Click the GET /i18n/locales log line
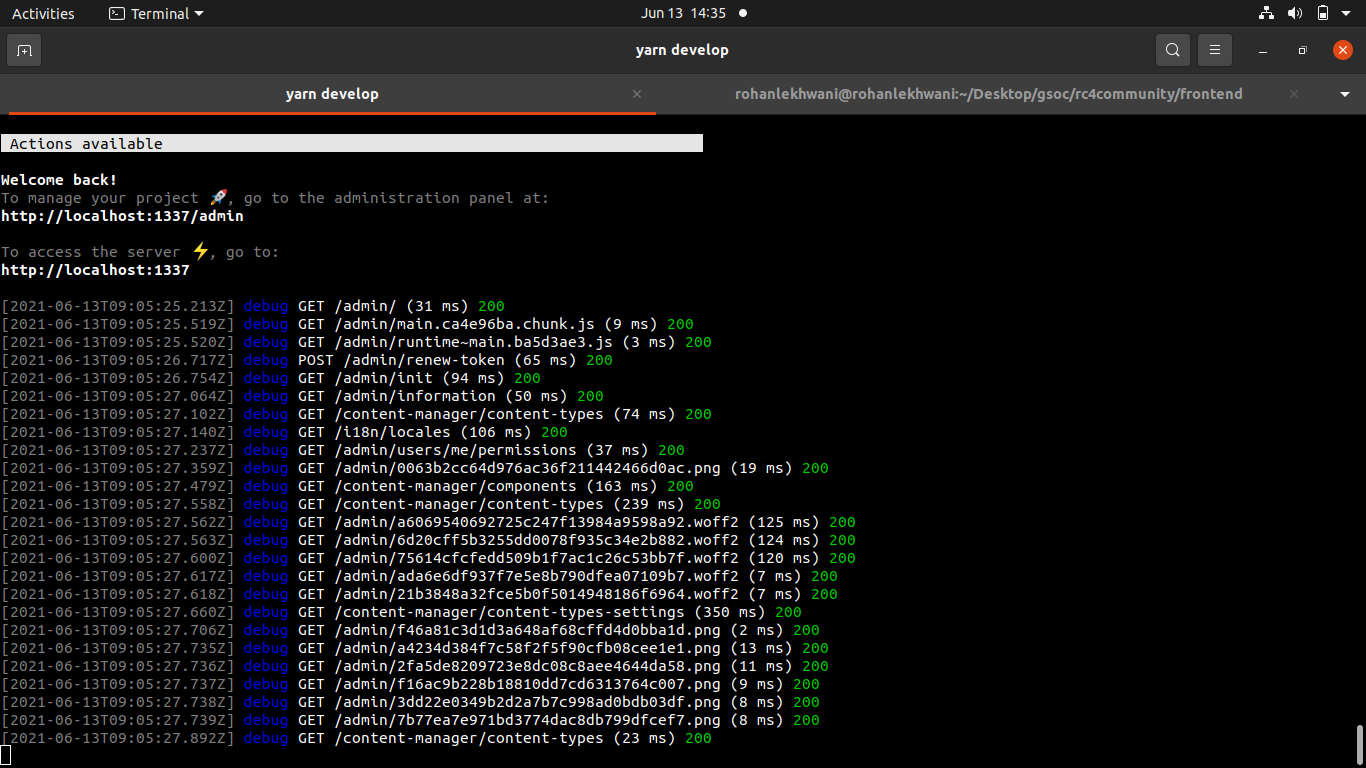The width and height of the screenshot is (1366, 768). point(284,432)
